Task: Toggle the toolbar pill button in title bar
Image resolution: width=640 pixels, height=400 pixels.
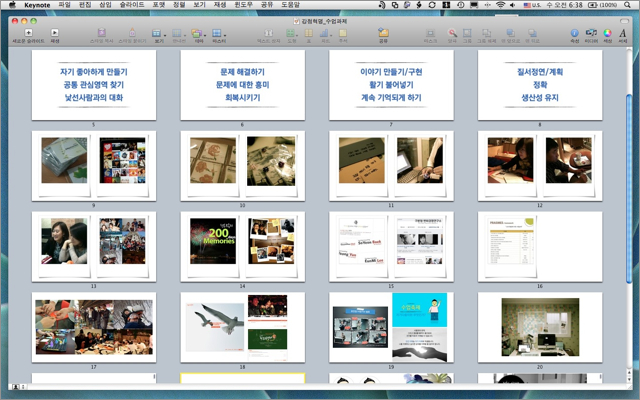Action: click(624, 21)
